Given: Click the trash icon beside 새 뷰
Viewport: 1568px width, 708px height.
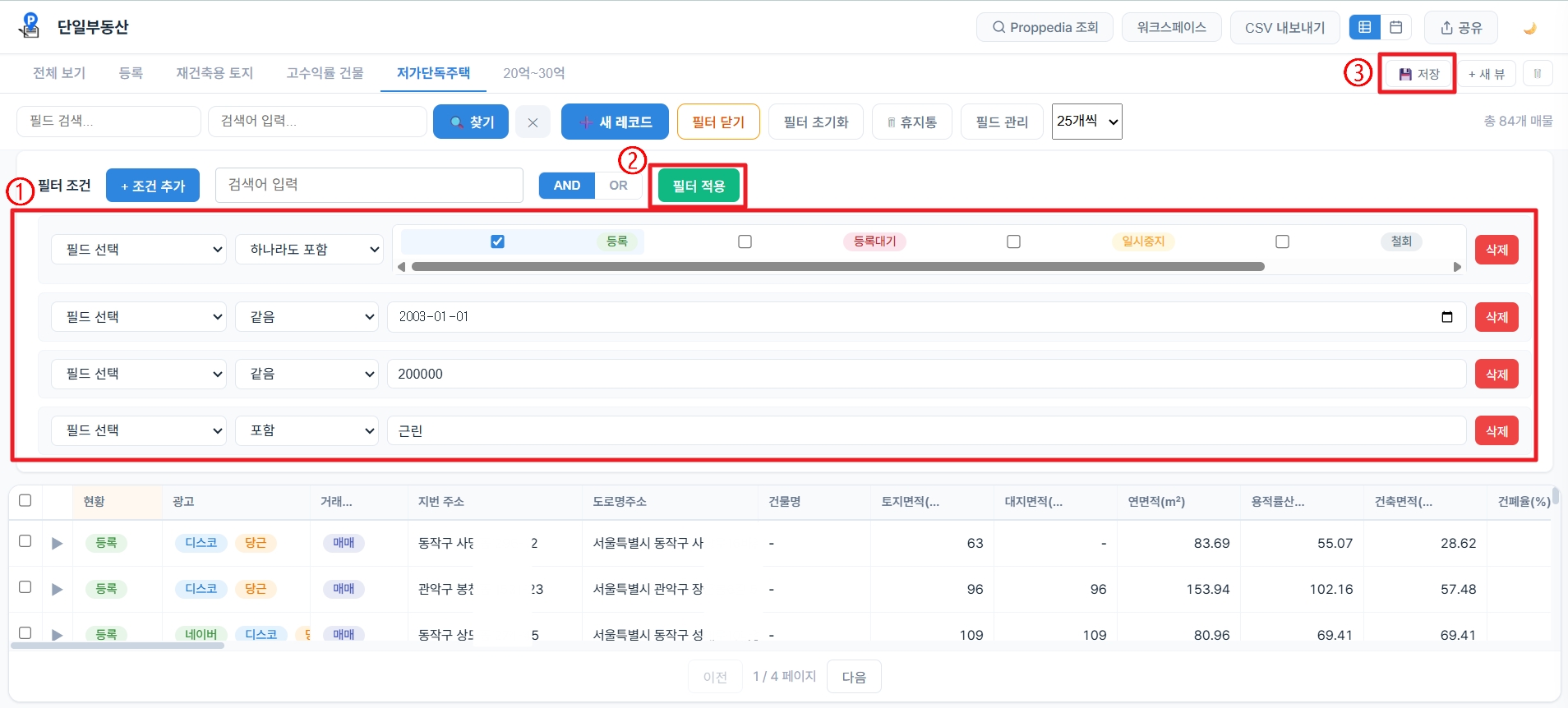Looking at the screenshot, I should (x=1537, y=74).
